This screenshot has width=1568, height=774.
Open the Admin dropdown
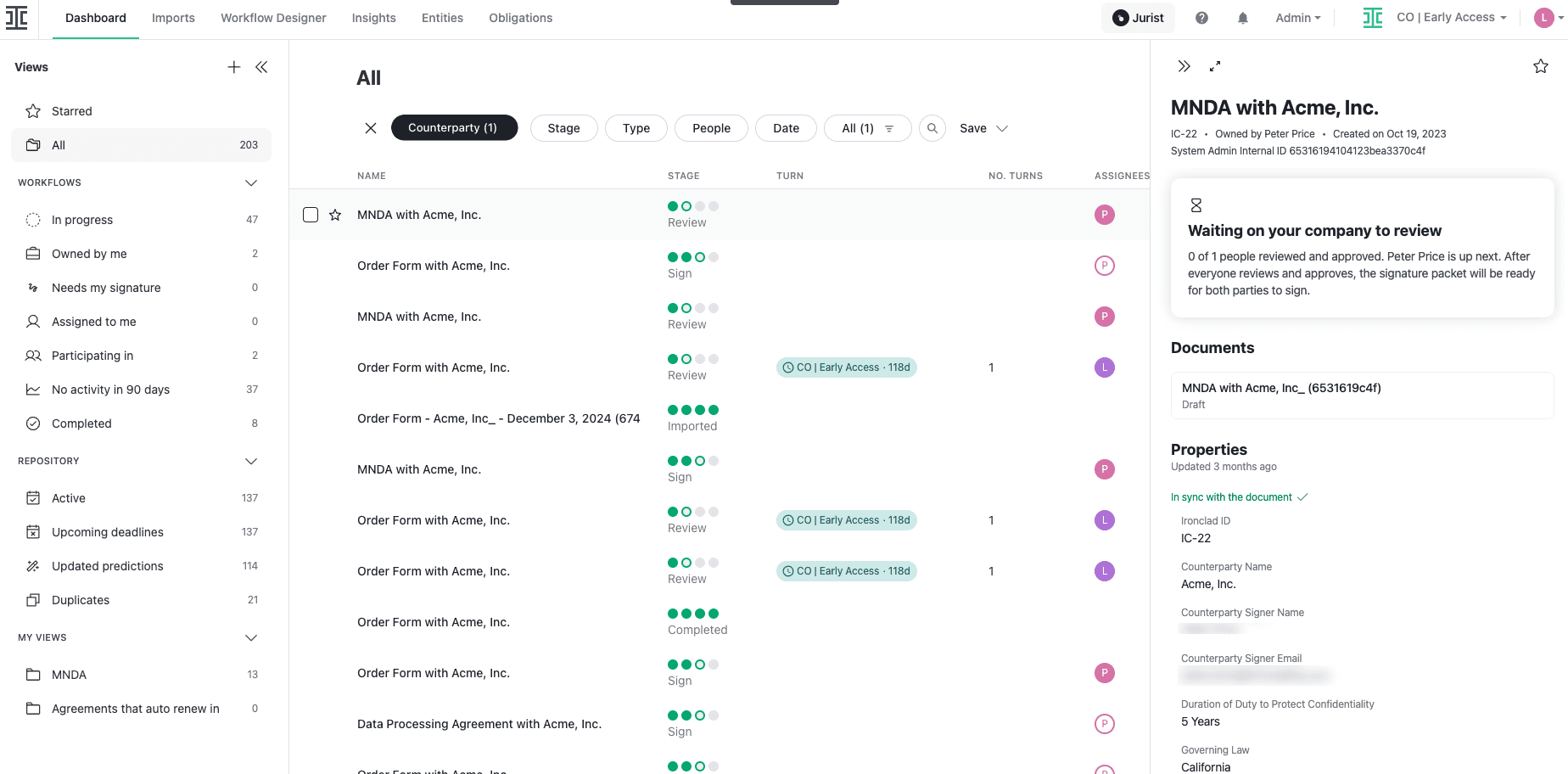[x=1297, y=17]
